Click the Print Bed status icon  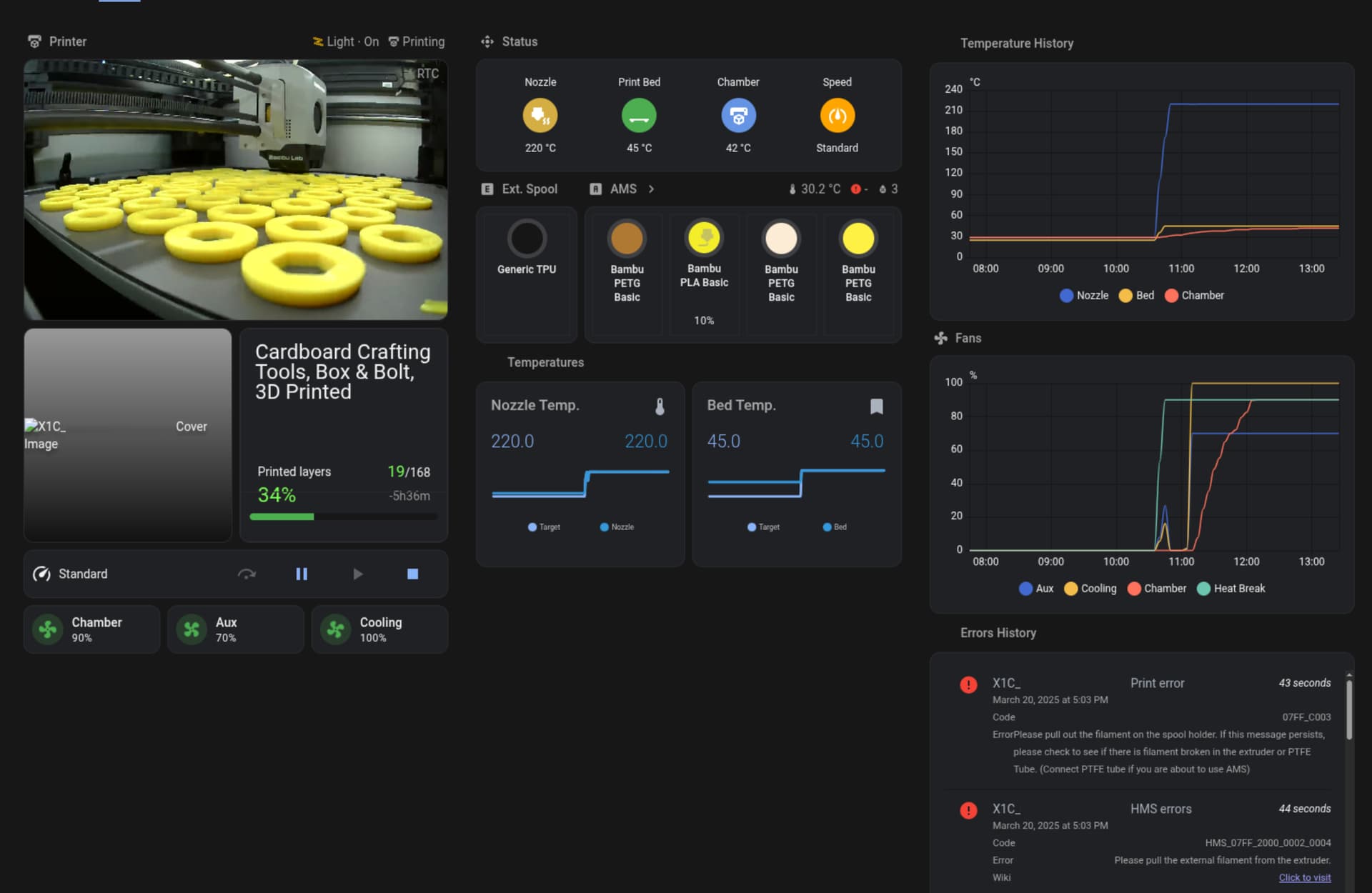coord(638,116)
